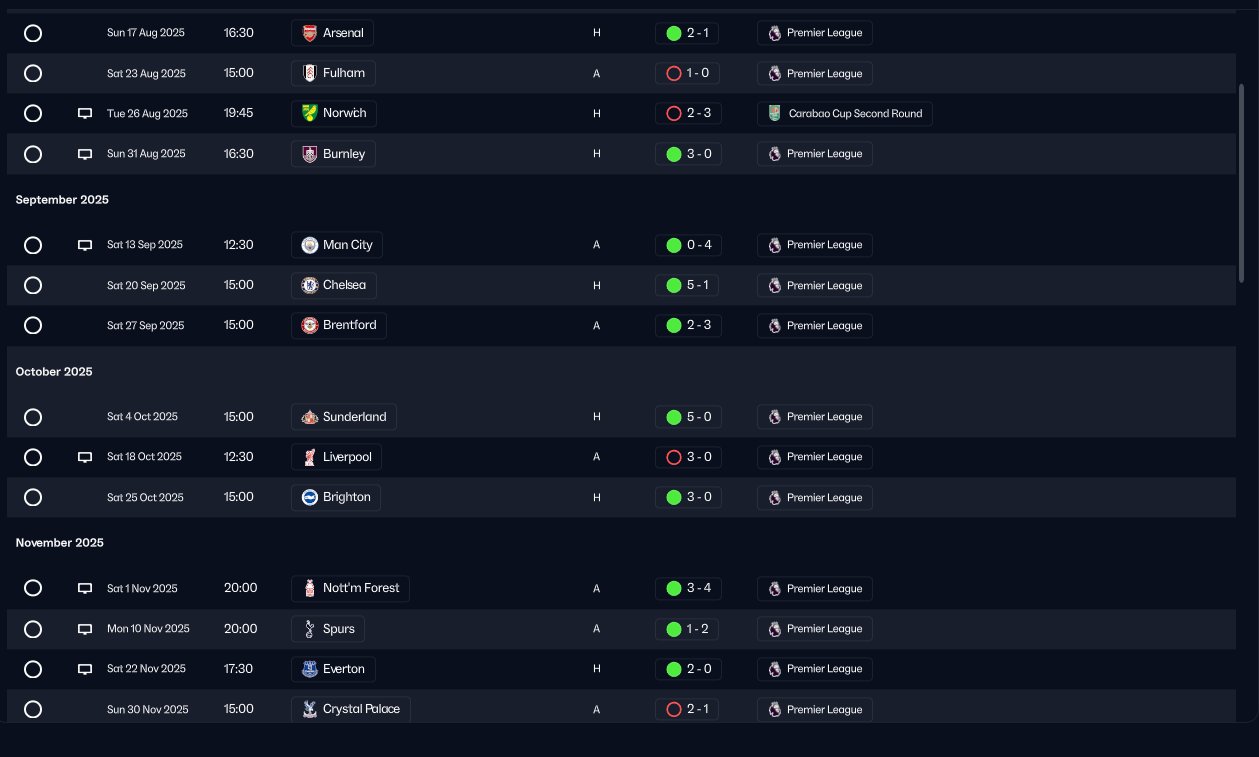Click the TV broadcast icon for Norwich match
Viewport: 1259px width, 757px height.
(85, 114)
